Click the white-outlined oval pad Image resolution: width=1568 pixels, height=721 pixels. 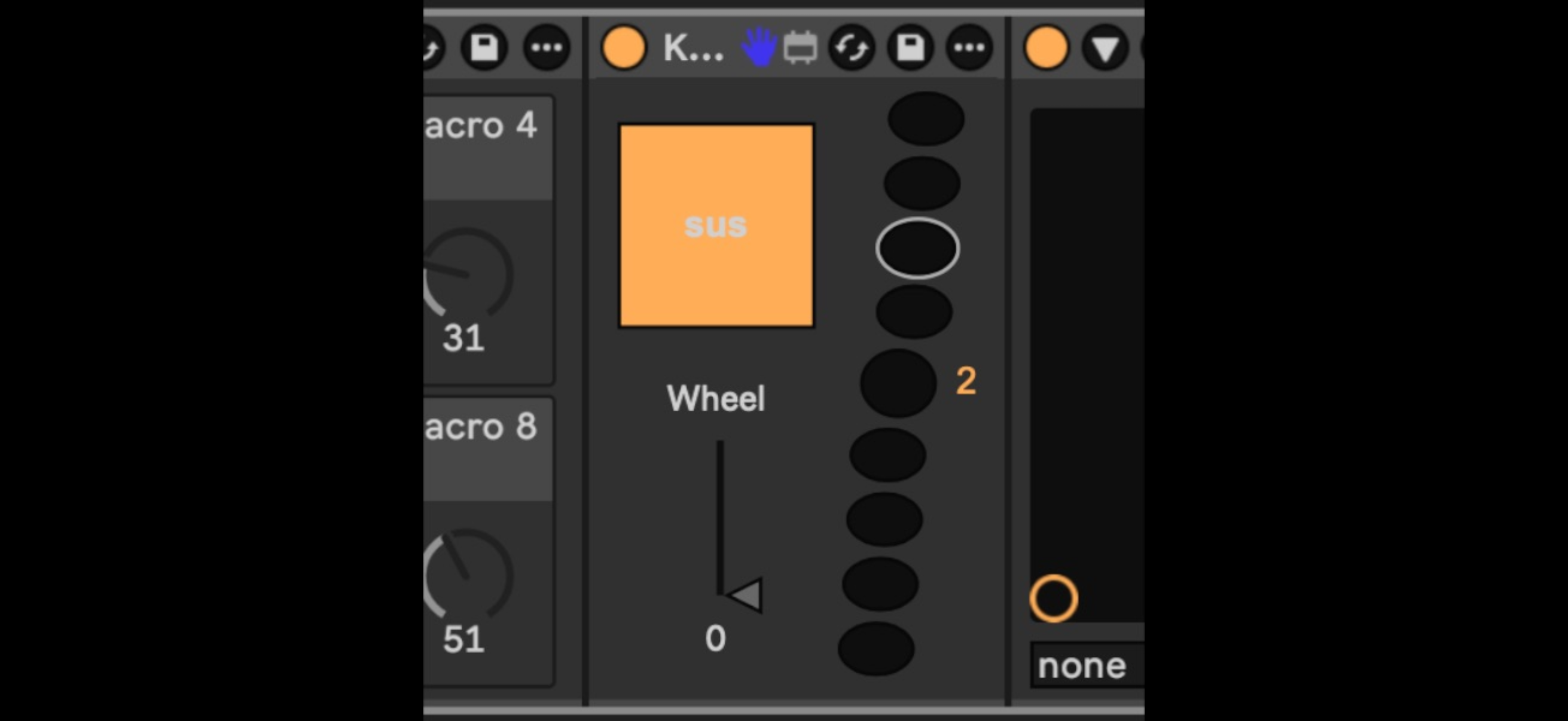918,248
